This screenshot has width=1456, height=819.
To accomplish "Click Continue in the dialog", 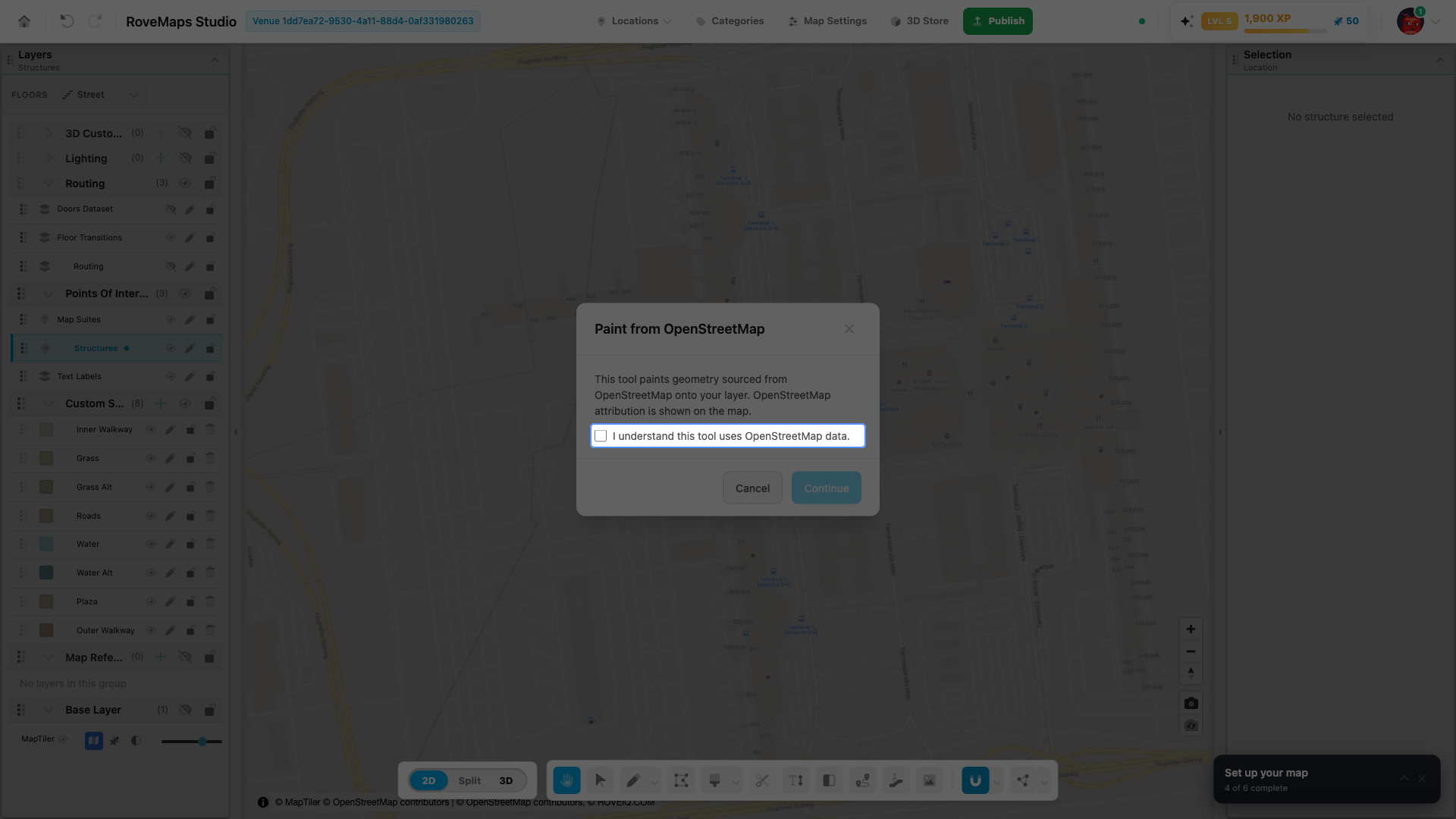I will coord(827,488).
